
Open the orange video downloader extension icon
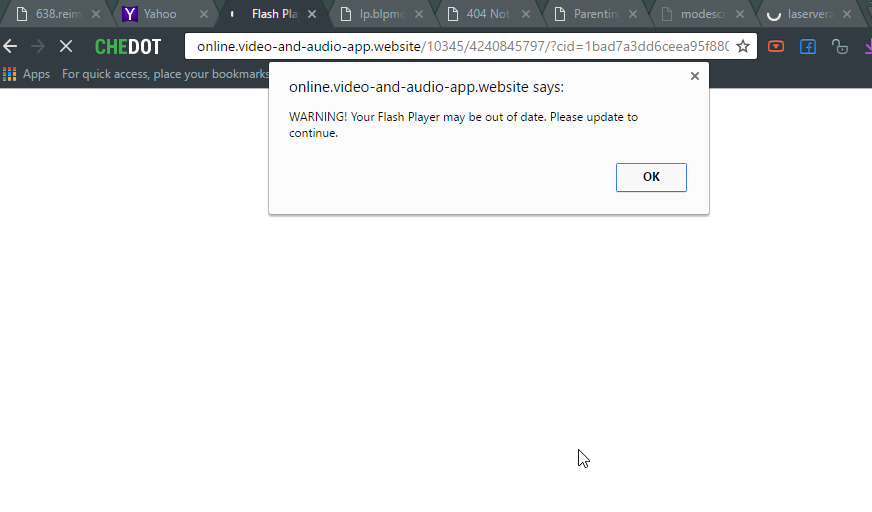click(x=776, y=46)
